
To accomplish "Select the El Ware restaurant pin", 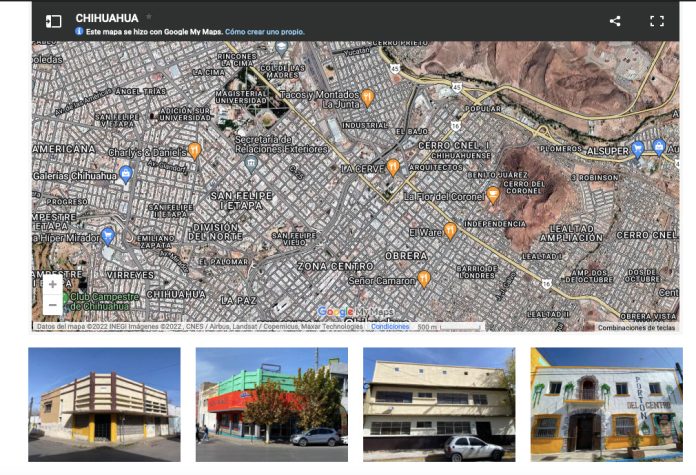I will tap(450, 230).
